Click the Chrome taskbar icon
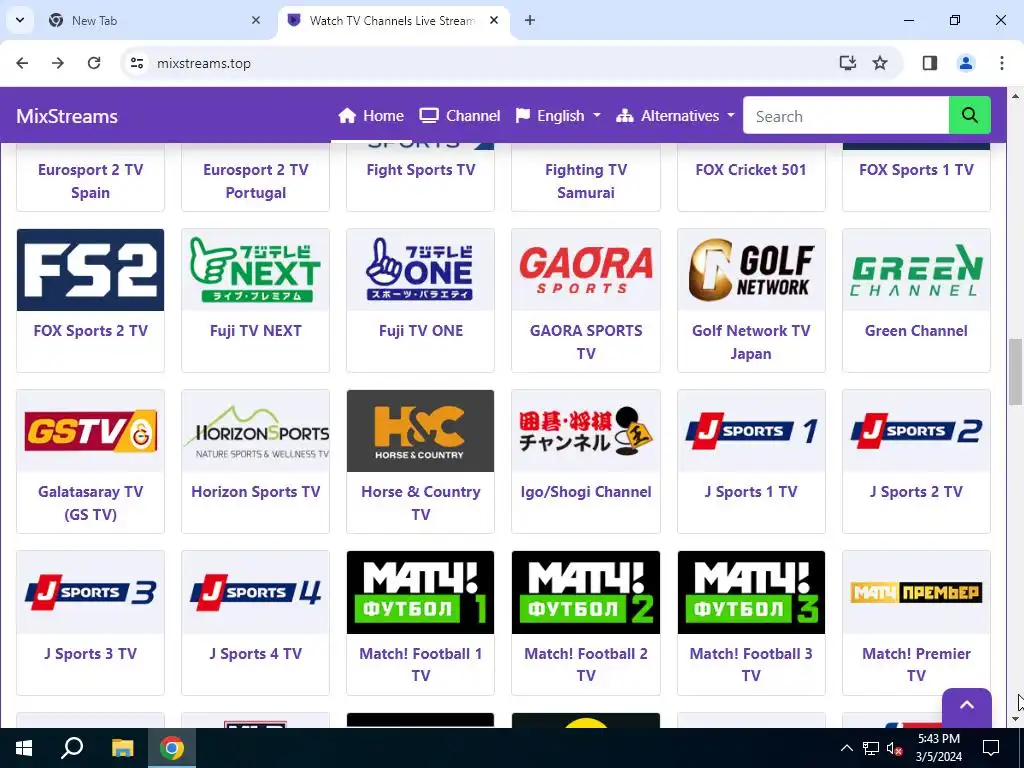1024x768 pixels. point(172,748)
